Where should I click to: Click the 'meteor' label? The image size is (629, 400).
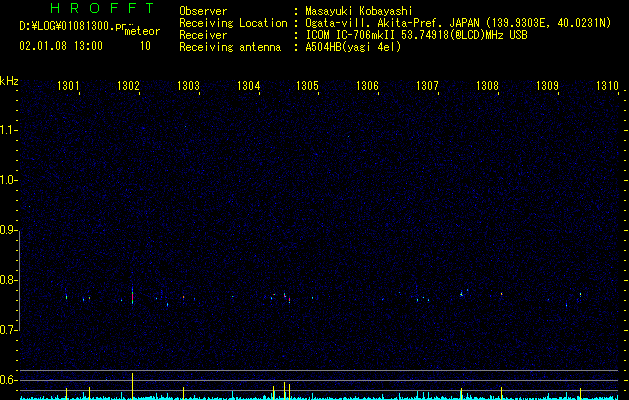tap(142, 31)
